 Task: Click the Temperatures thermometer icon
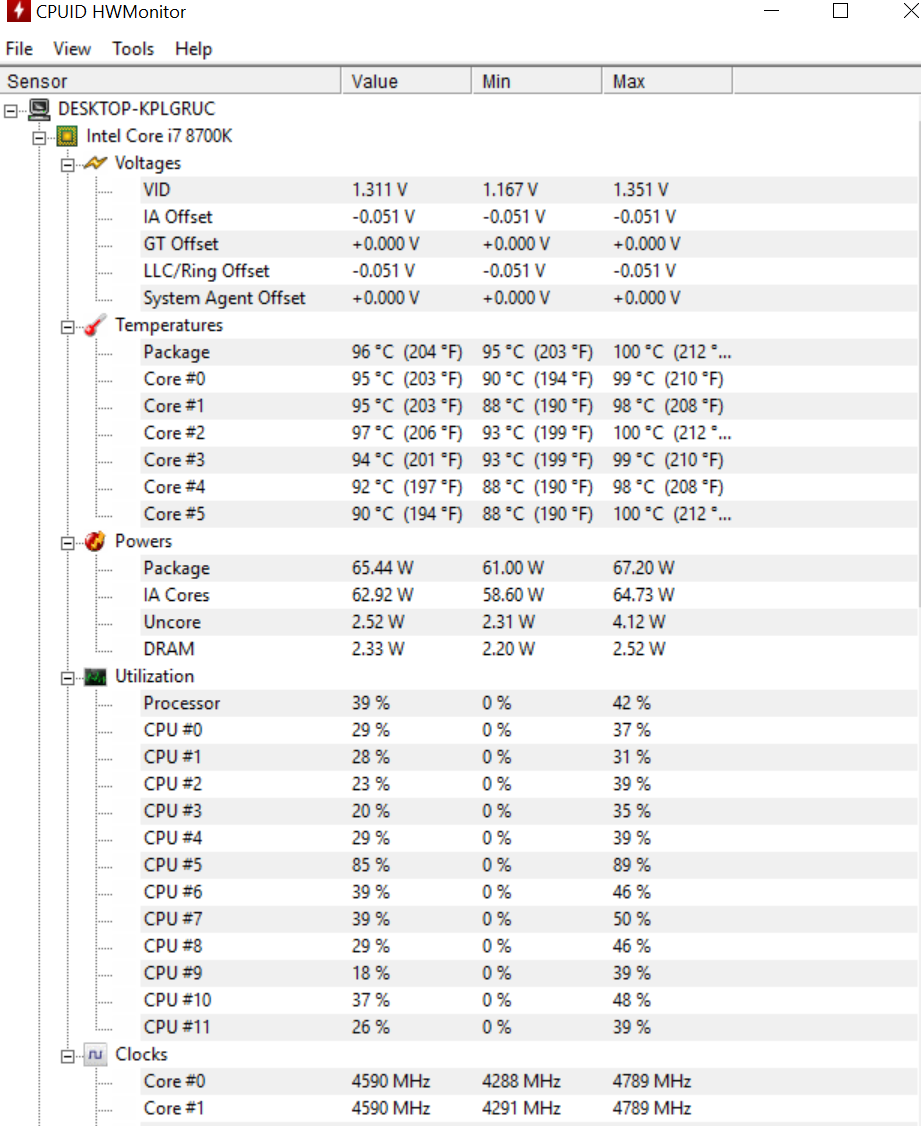point(96,325)
